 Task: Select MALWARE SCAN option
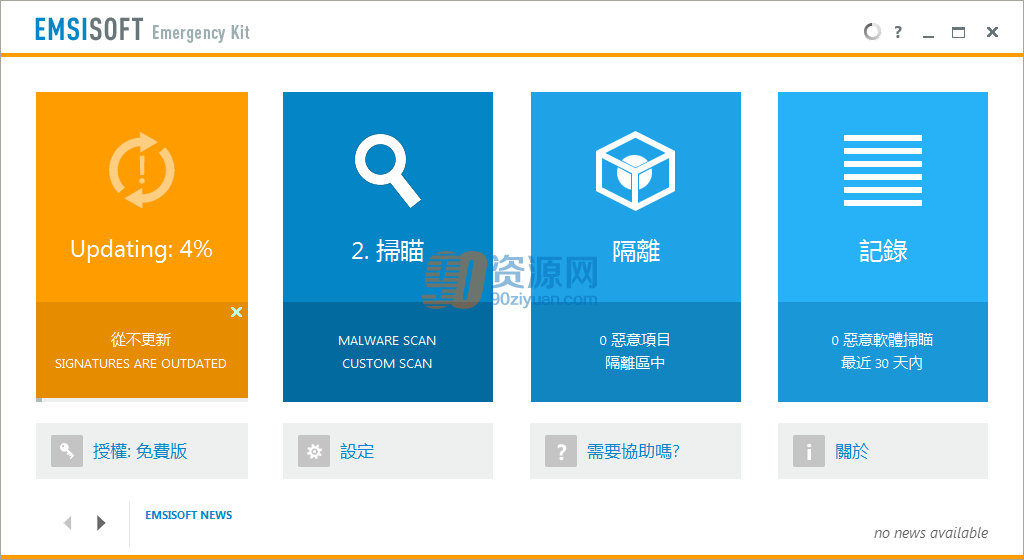387,341
